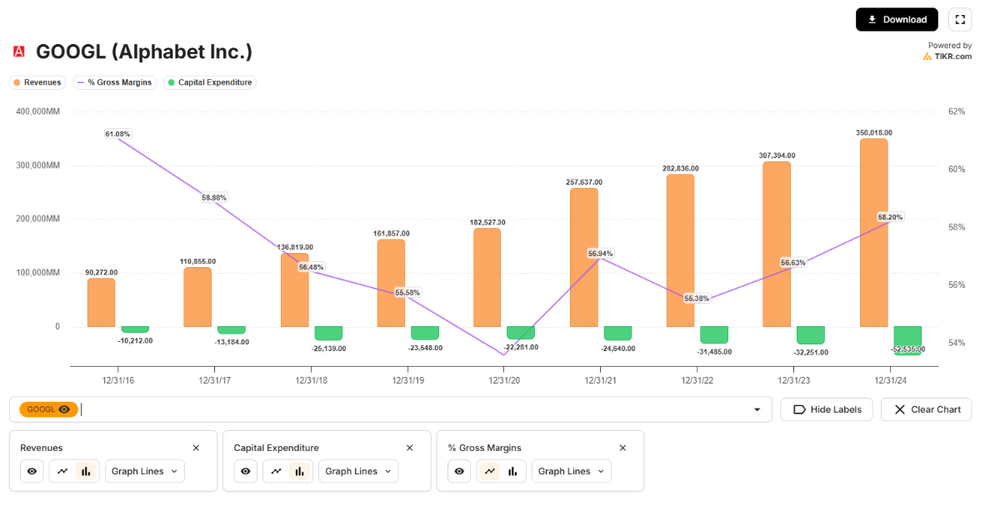Image resolution: width=1000 pixels, height=505 pixels.
Task: Switch % Gross Margins to line chart
Action: (489, 471)
